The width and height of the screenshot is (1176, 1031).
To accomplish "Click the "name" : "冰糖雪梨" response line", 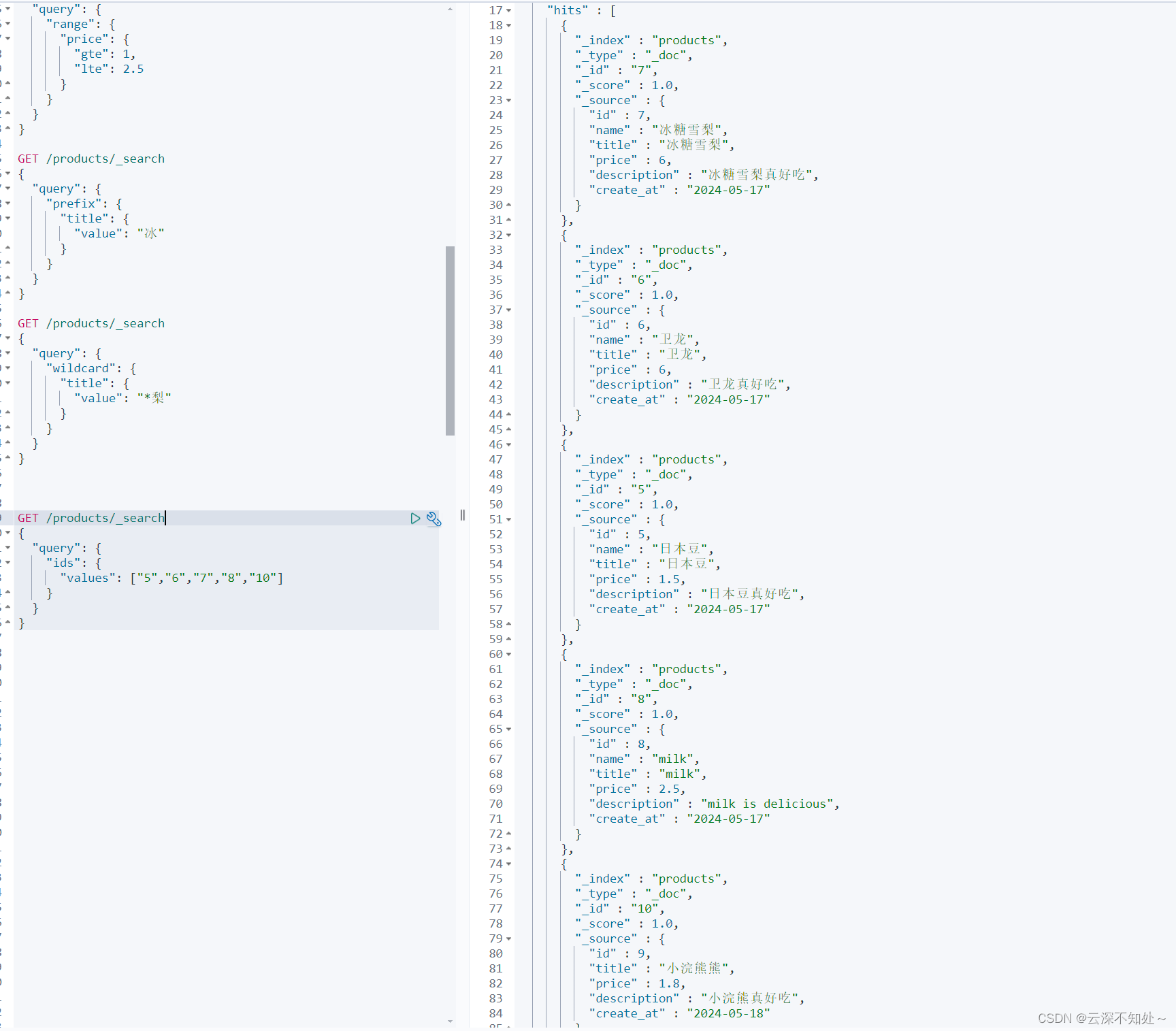I will [659, 131].
